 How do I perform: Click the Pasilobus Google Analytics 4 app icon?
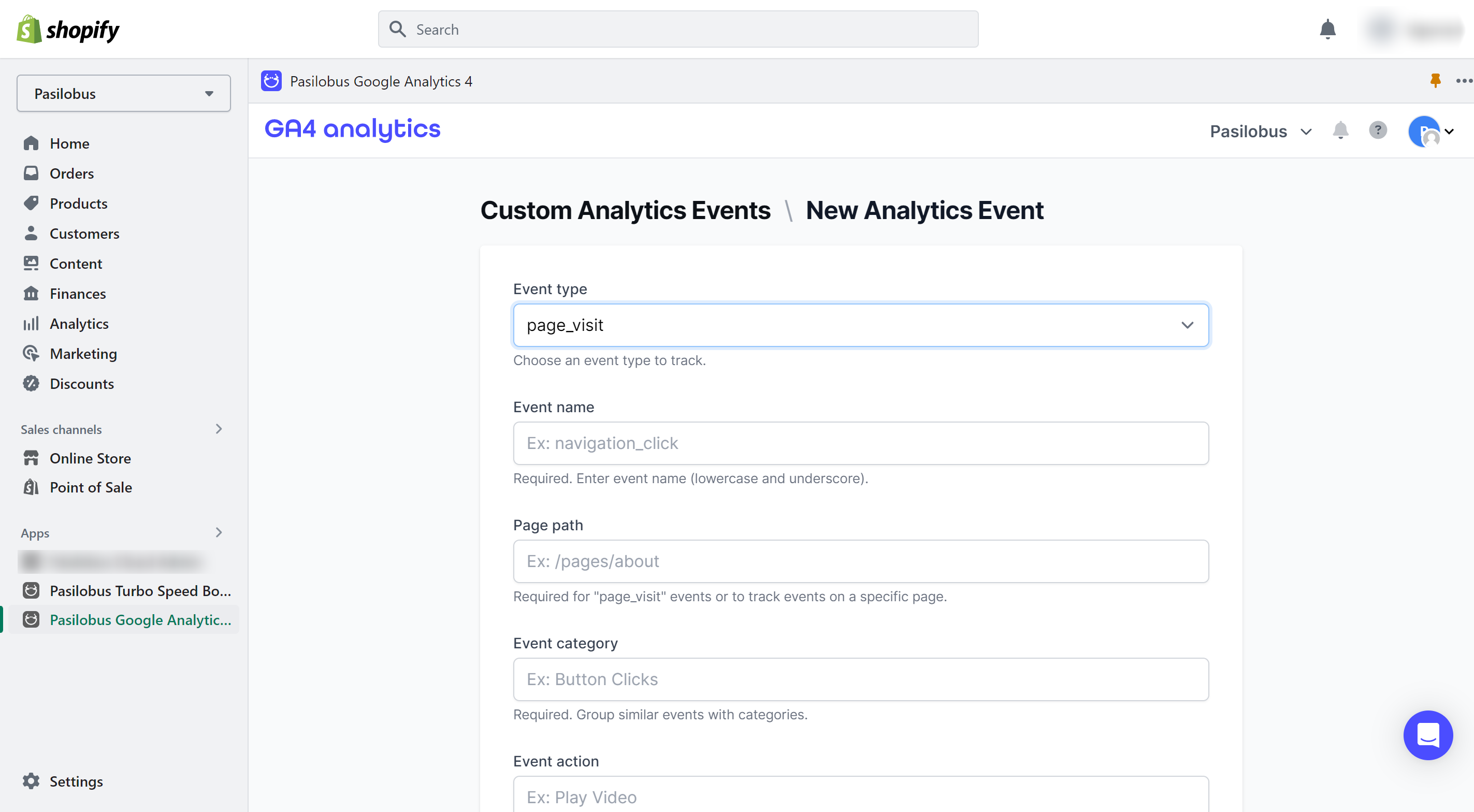(271, 81)
